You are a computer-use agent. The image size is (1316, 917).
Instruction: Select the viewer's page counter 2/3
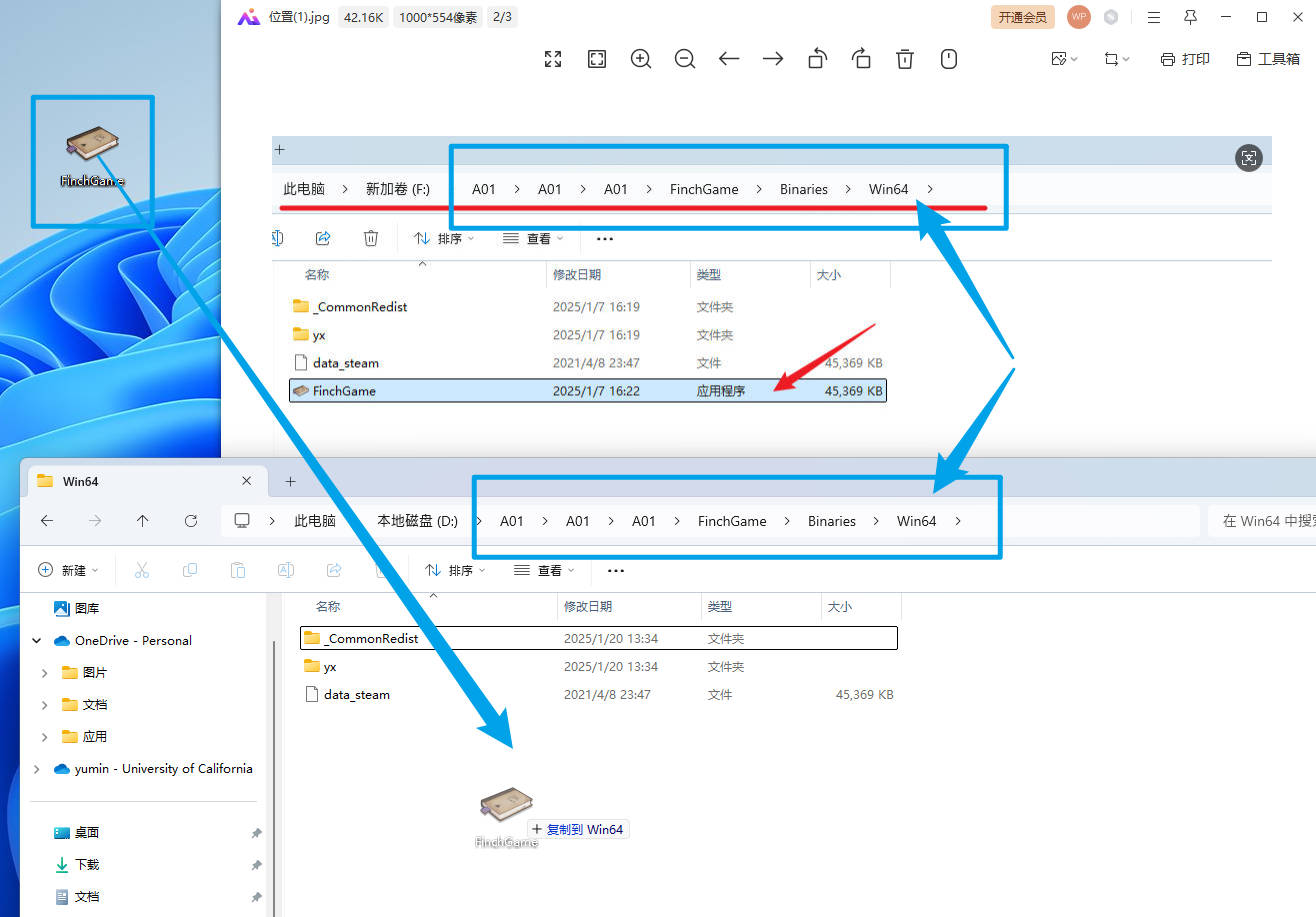click(502, 17)
